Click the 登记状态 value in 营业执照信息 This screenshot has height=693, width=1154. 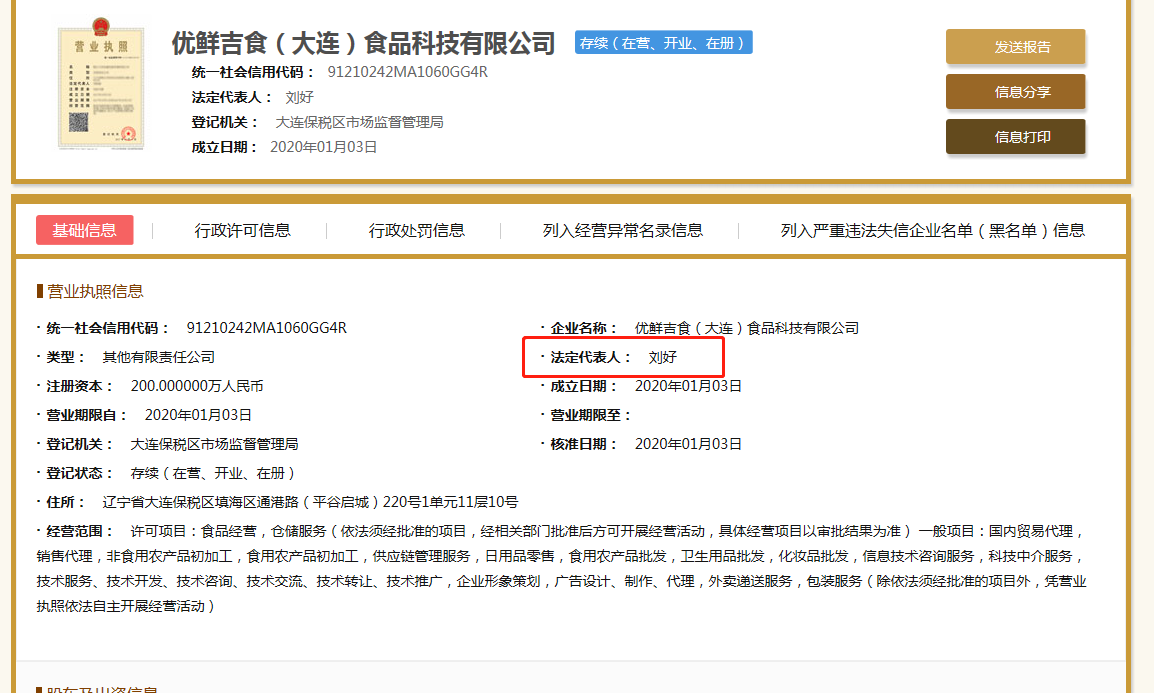pos(212,473)
